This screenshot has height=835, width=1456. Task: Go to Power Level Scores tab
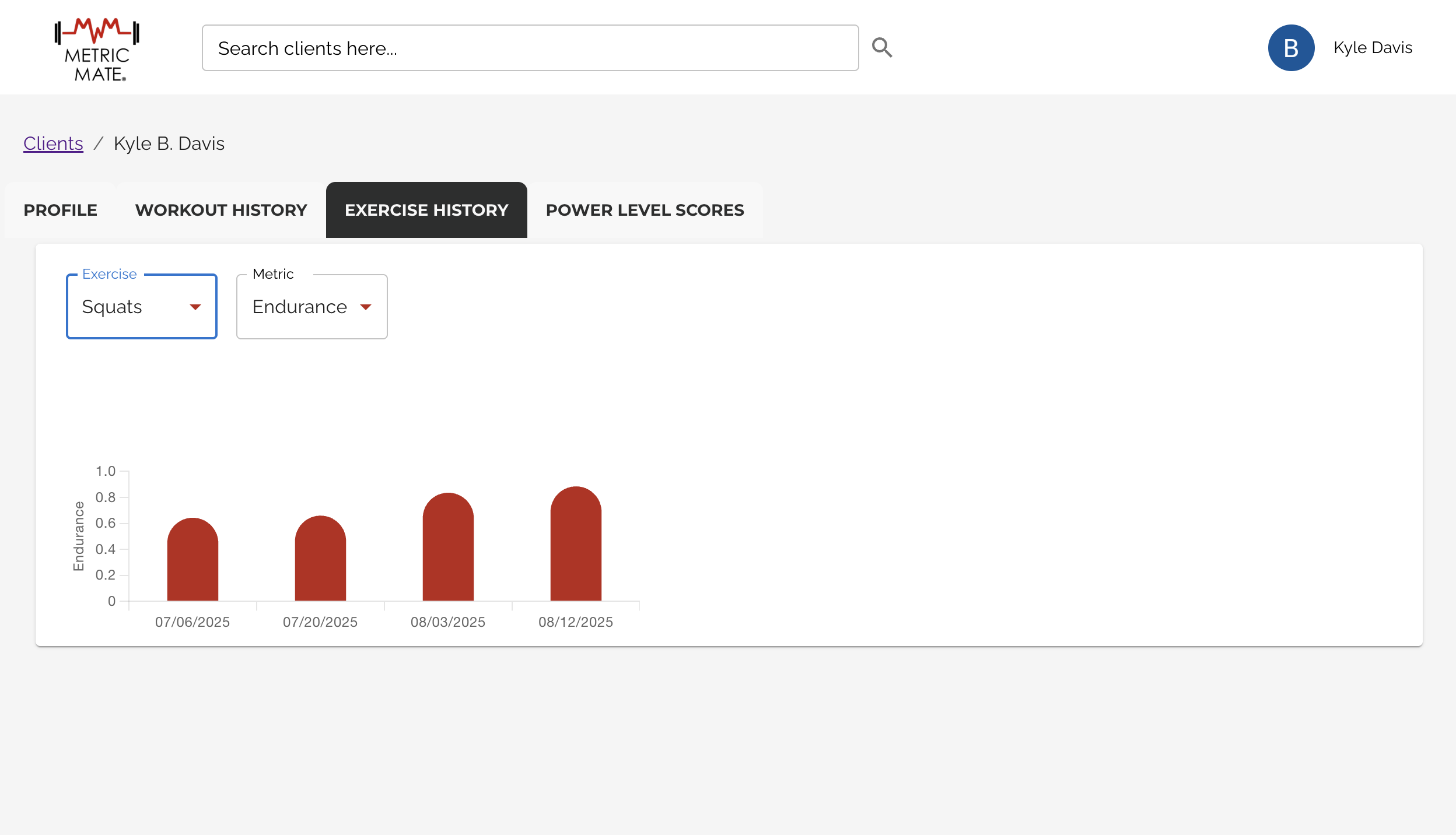[645, 210]
